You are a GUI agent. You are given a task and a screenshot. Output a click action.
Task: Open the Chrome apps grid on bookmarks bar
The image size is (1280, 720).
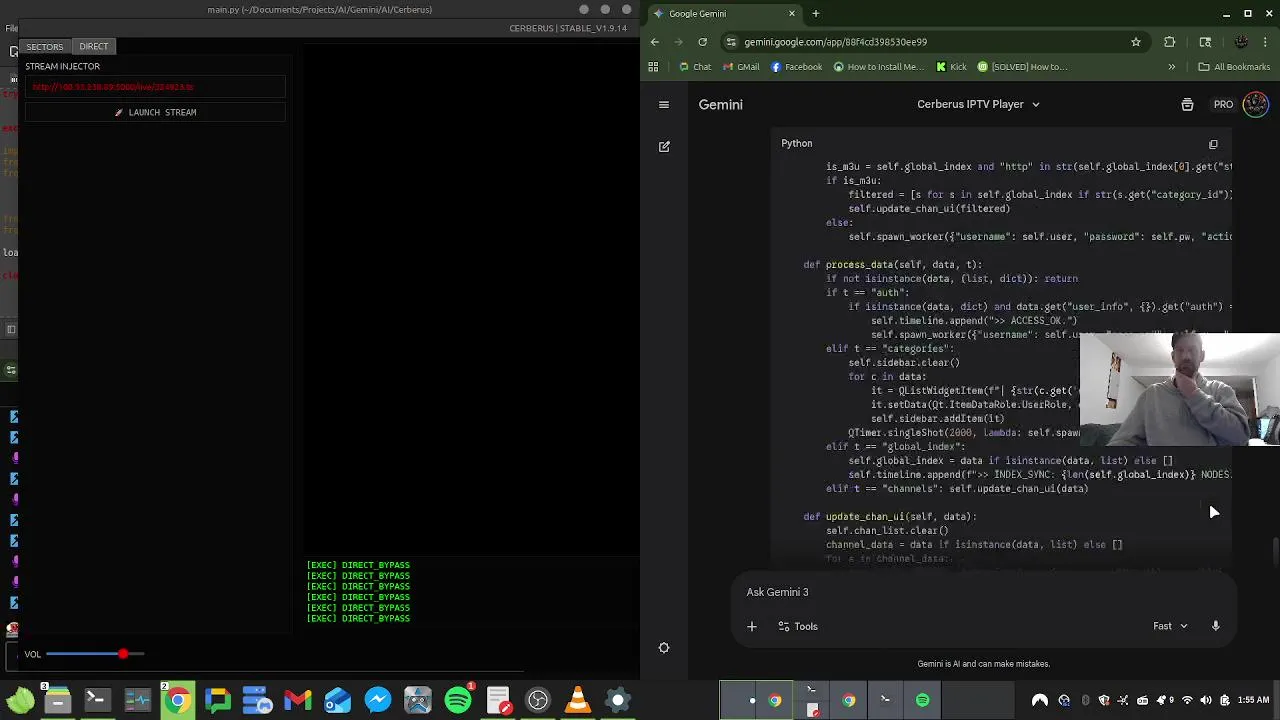(x=653, y=67)
